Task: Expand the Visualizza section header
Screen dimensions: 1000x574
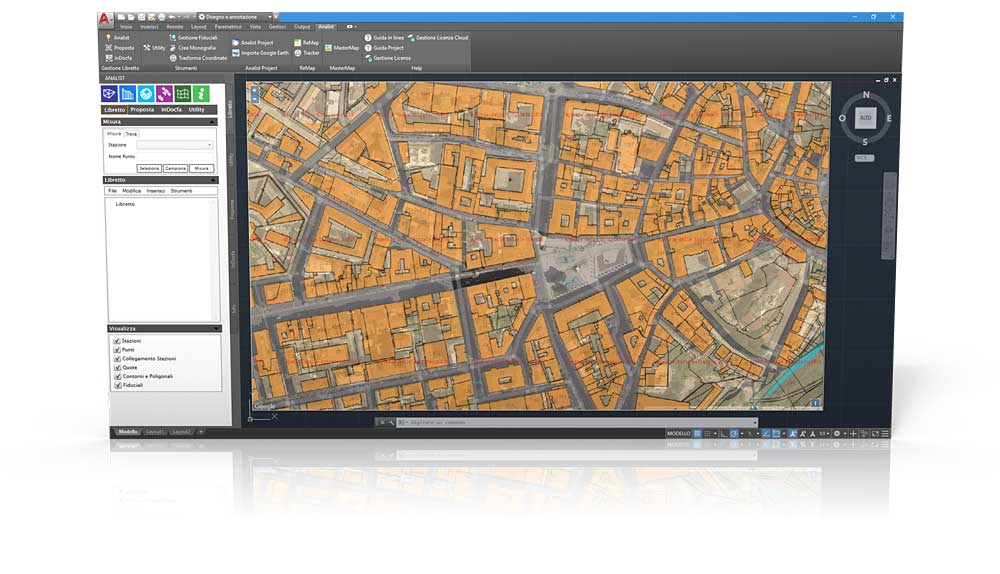Action: pos(164,329)
